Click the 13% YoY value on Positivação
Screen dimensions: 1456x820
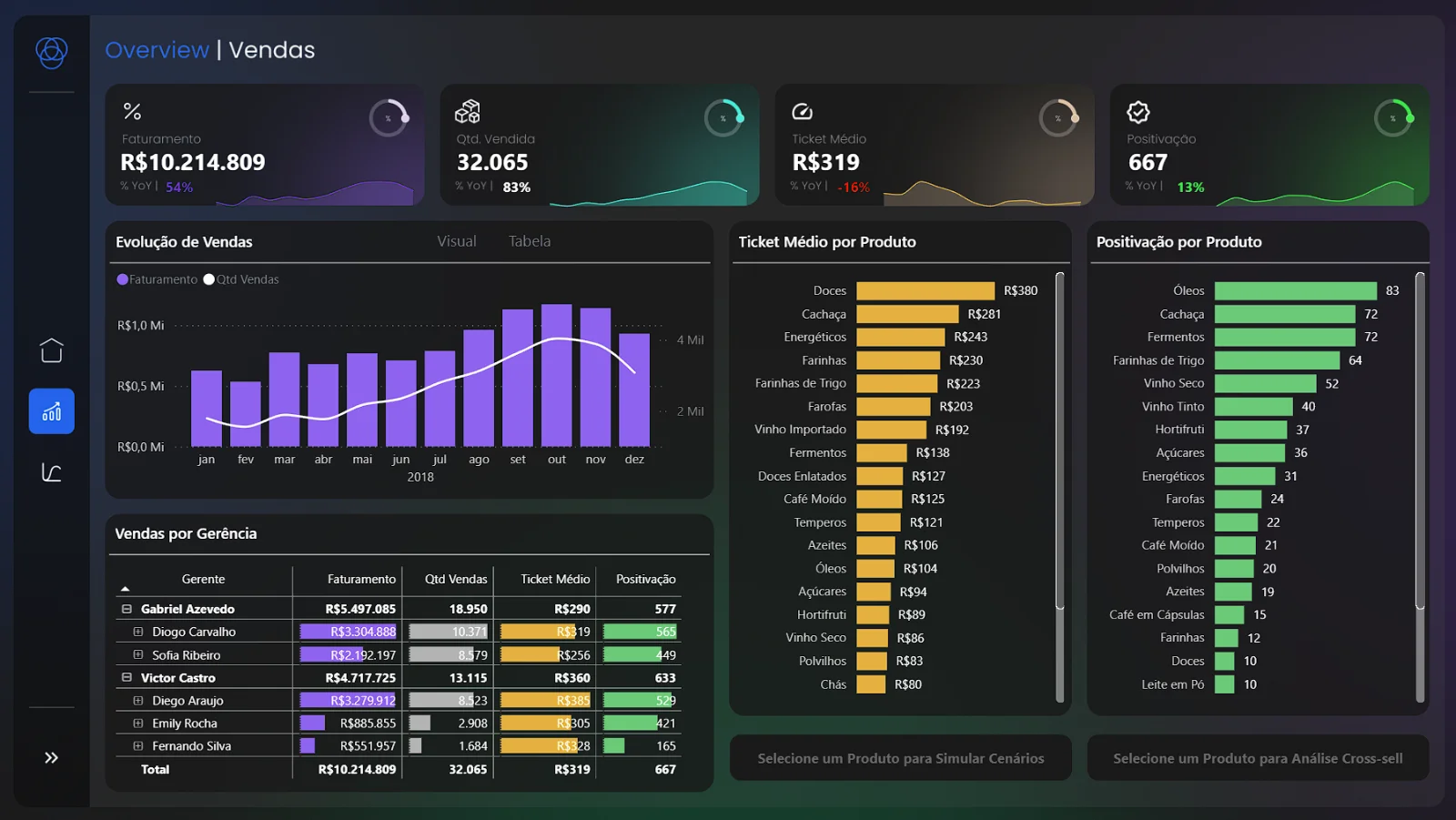click(x=1190, y=187)
